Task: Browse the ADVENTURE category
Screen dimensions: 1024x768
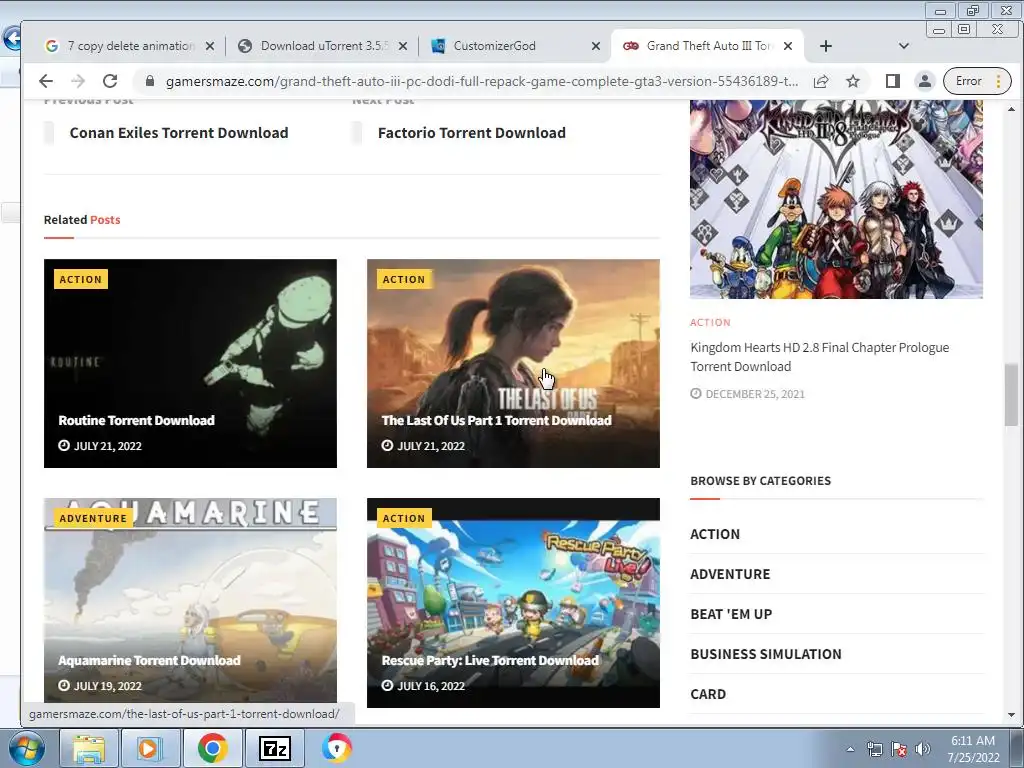Action: pyautogui.click(x=730, y=574)
